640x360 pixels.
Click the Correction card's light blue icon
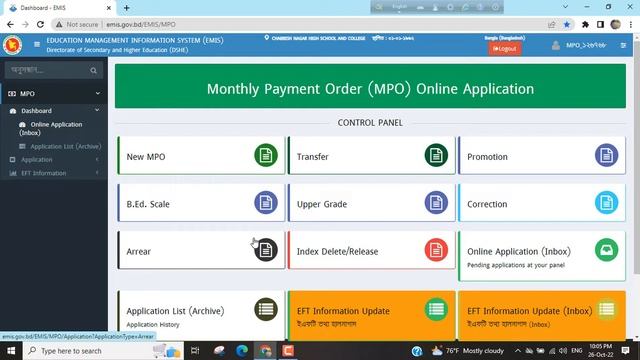606,202
